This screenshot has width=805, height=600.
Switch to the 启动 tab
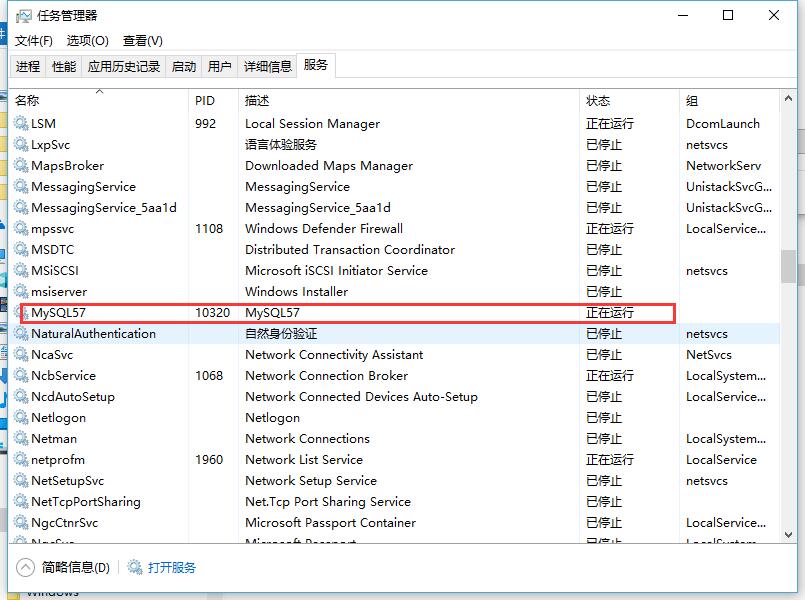point(184,66)
